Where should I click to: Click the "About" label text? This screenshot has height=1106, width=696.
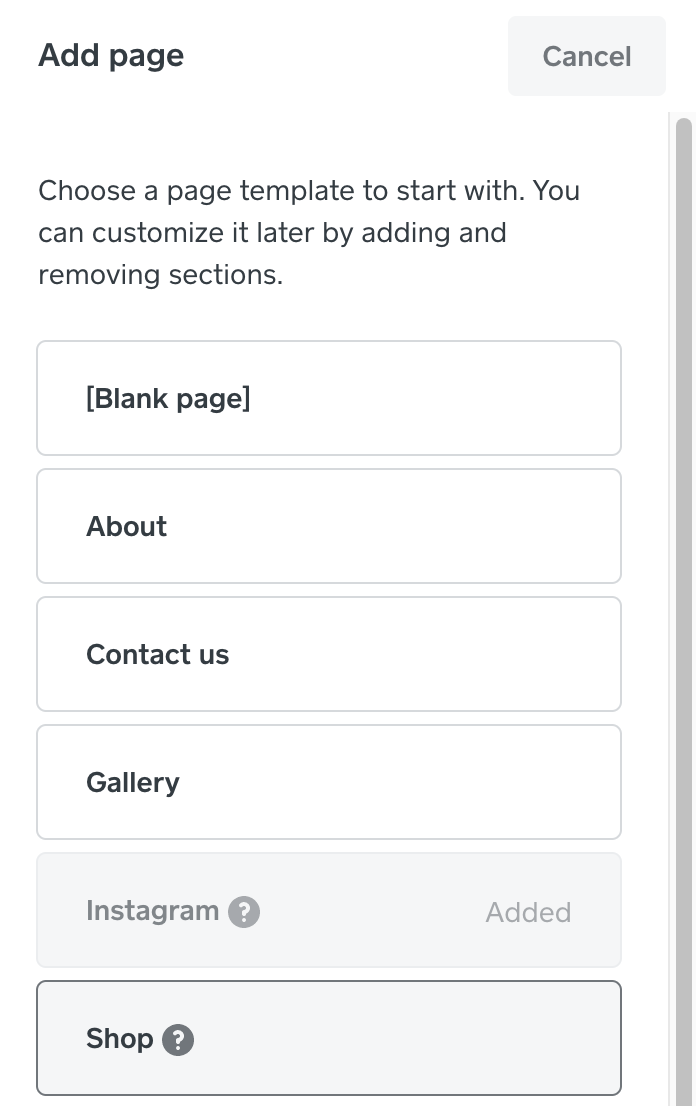pos(126,526)
